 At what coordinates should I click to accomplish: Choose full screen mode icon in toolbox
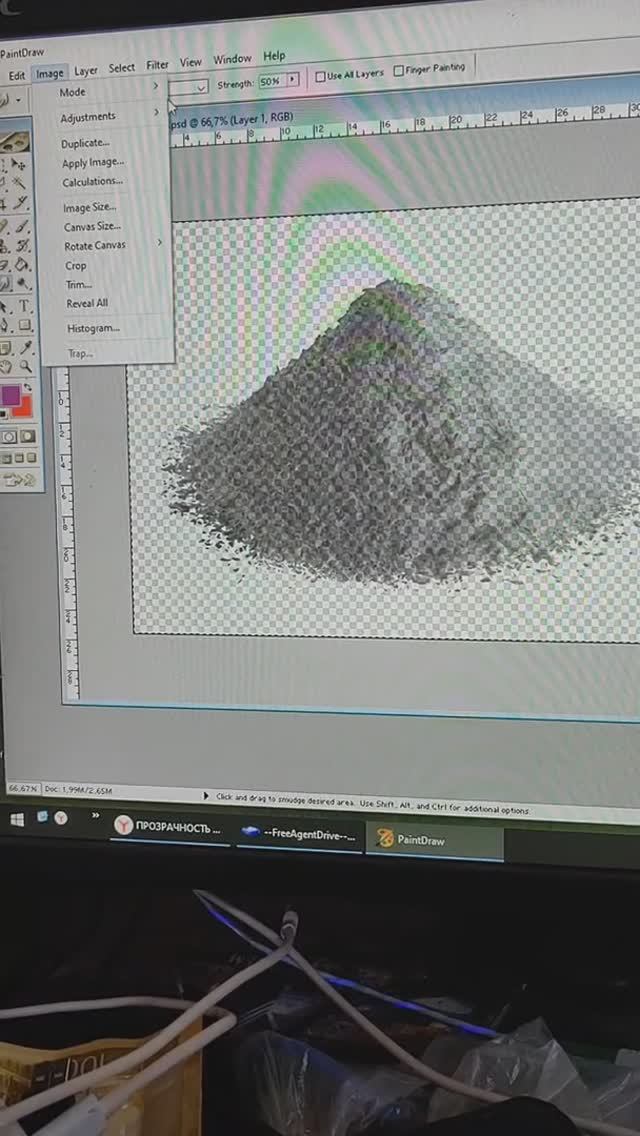pos(31,457)
